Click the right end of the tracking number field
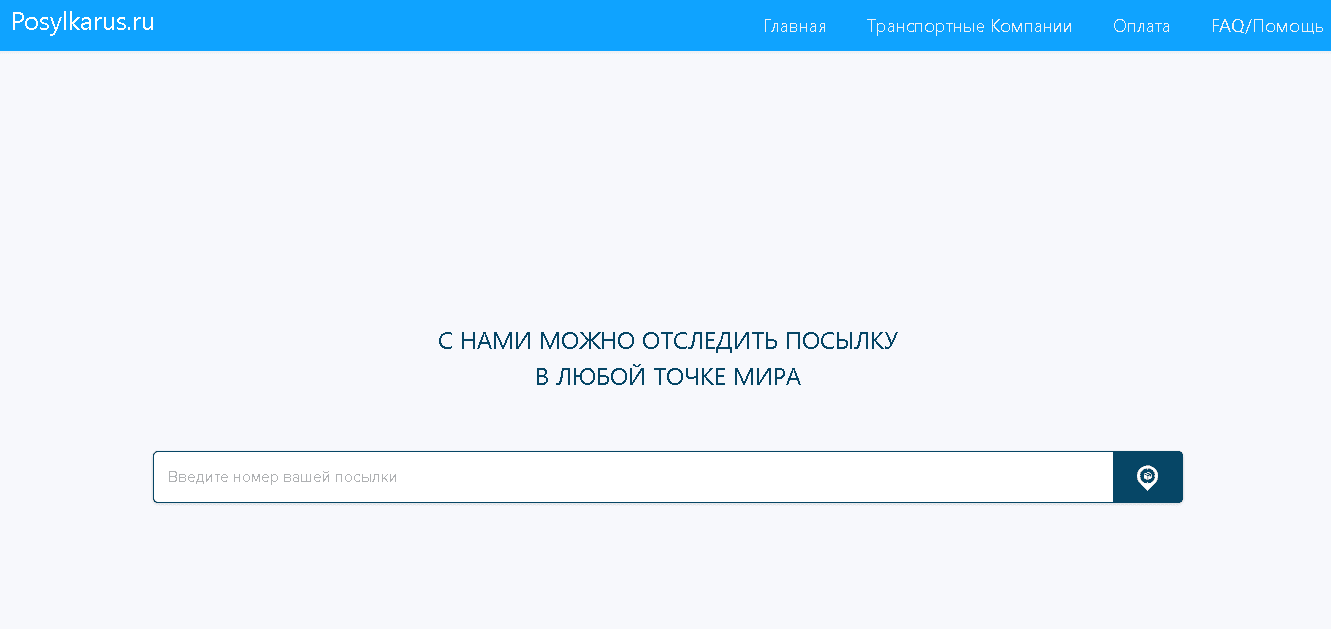Image resolution: width=1331 pixels, height=629 pixels. click(x=1090, y=477)
